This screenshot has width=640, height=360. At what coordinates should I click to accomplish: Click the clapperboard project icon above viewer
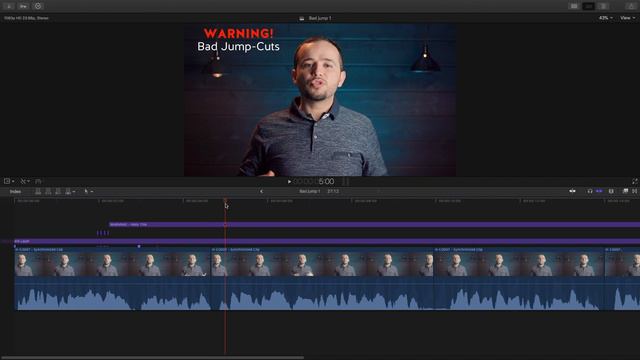pos(302,18)
